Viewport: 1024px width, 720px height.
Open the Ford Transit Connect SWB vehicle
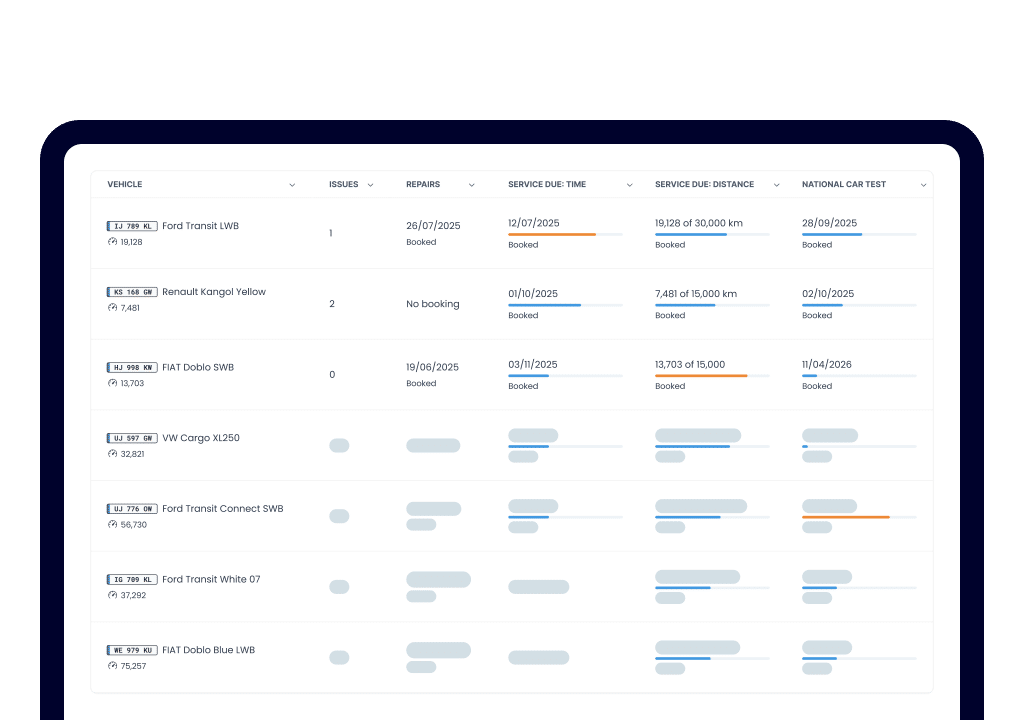click(x=223, y=509)
